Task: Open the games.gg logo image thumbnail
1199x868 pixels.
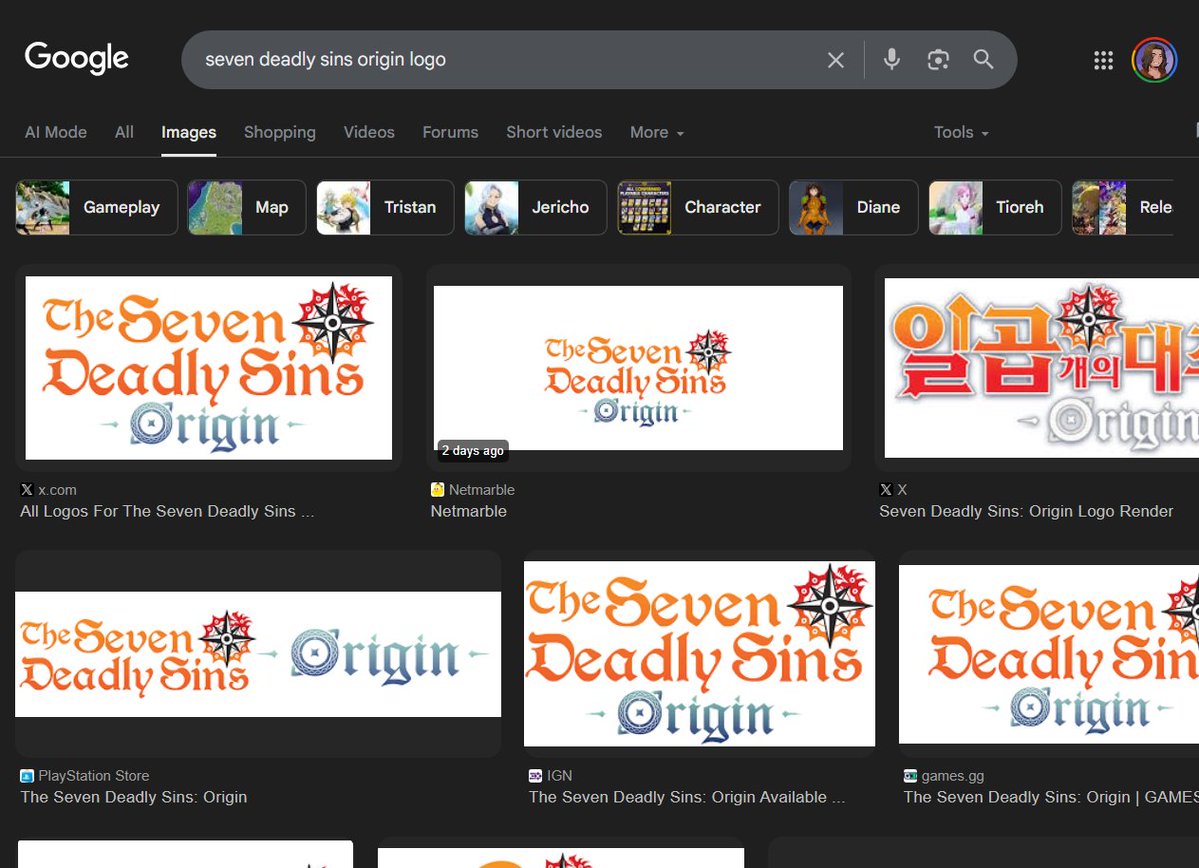Action: click(1049, 654)
